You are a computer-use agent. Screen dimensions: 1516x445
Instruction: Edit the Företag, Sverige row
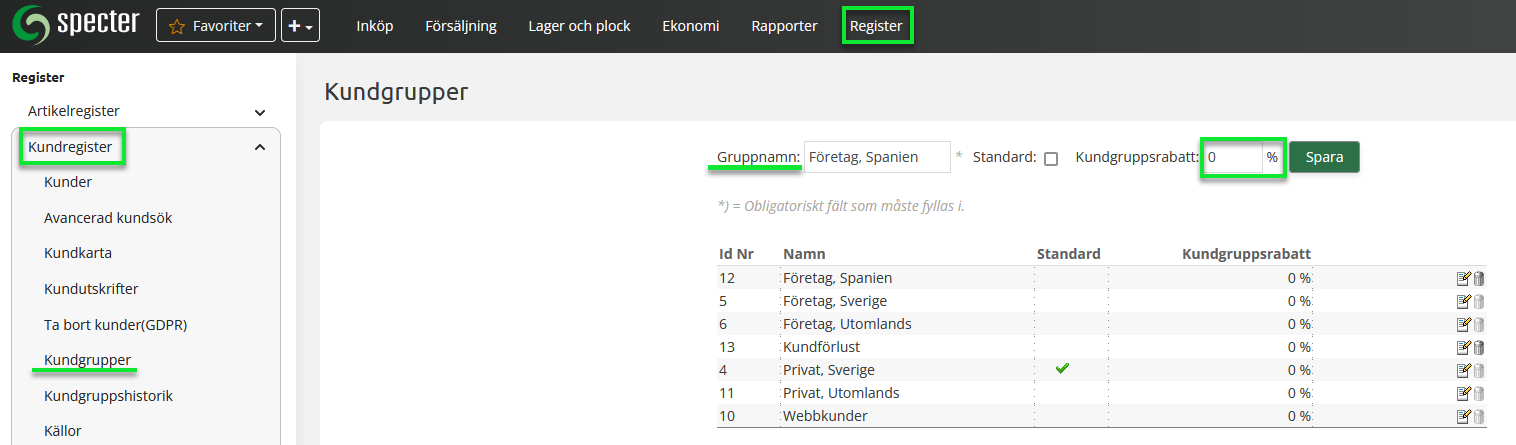pos(1463,301)
